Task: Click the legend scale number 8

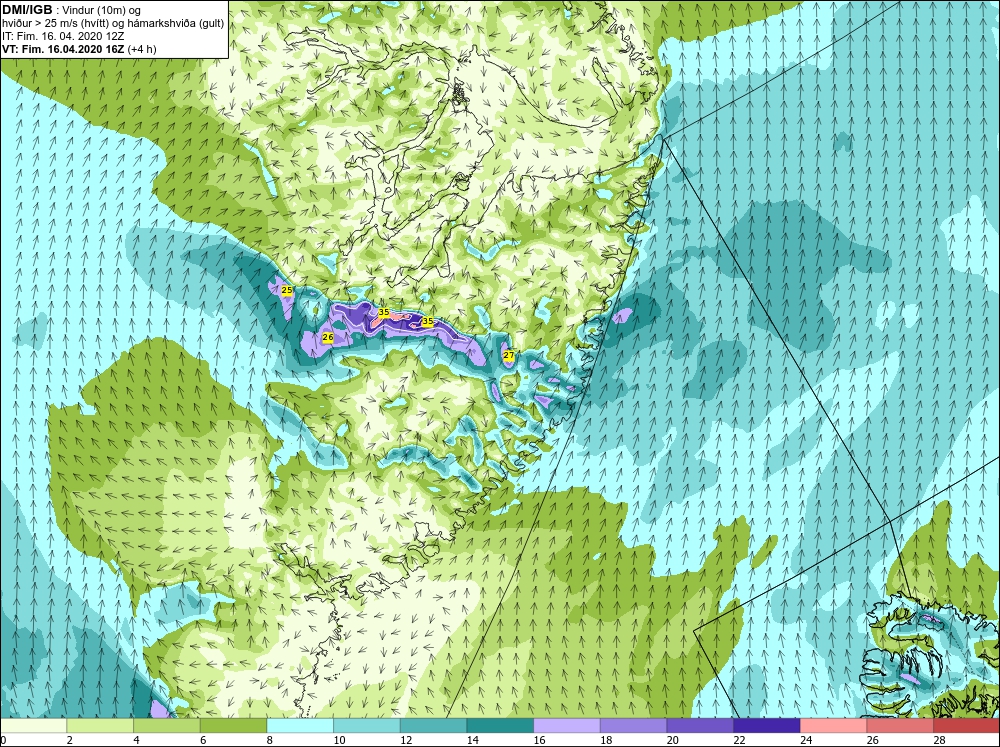Action: point(270,740)
